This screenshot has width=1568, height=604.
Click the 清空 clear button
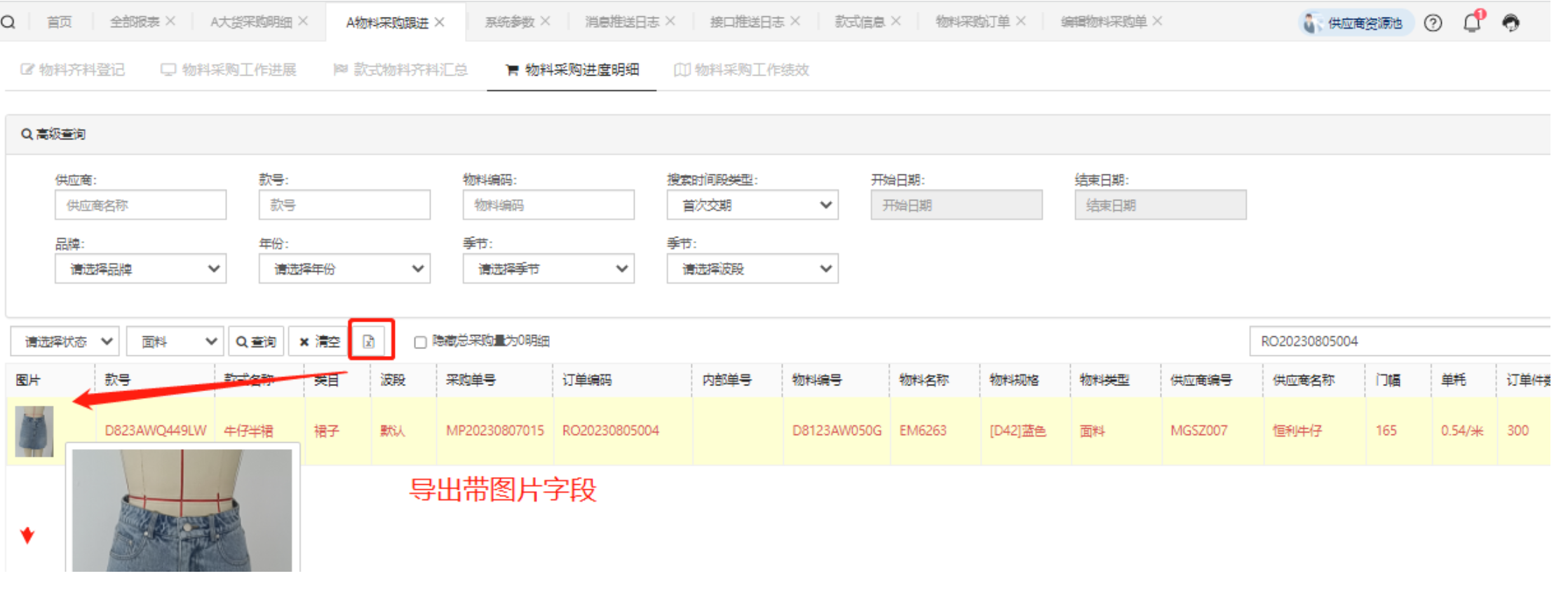[319, 342]
